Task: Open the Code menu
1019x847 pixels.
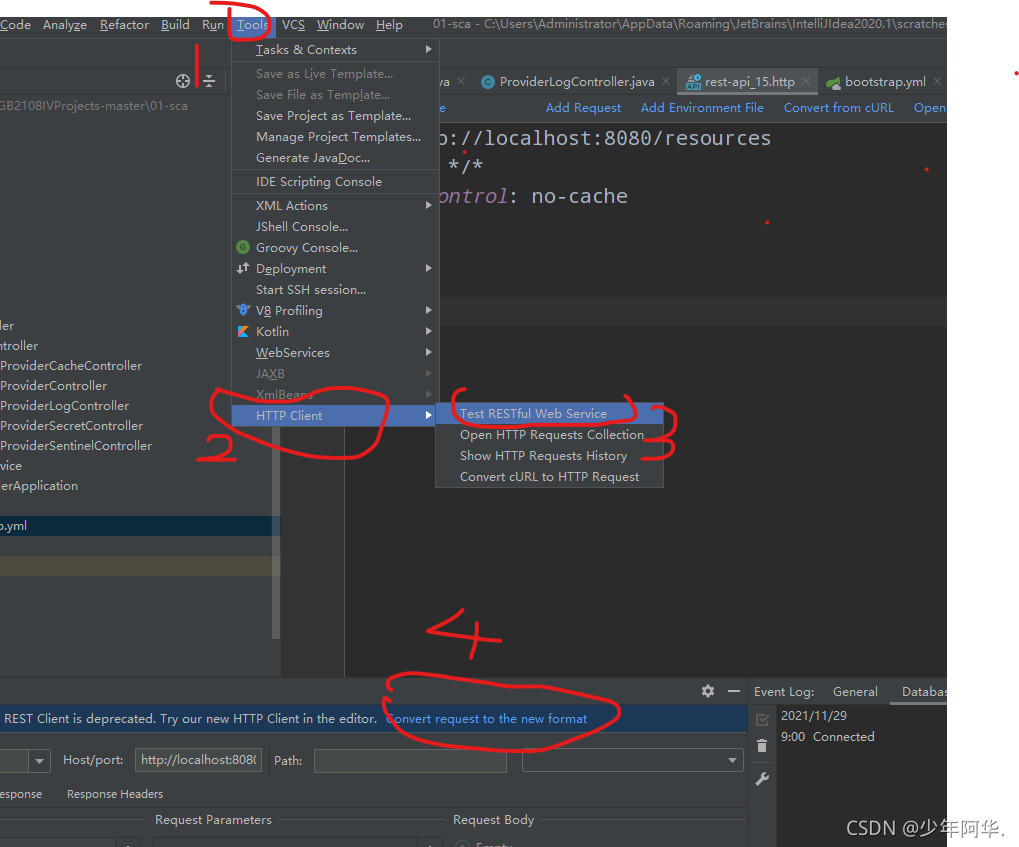Action: click(x=16, y=25)
